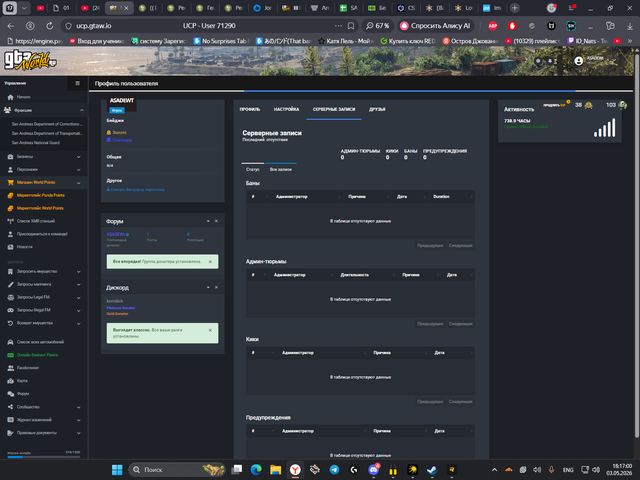640x480 pixels.
Task: Open Windows Start menu
Action: click(117, 470)
